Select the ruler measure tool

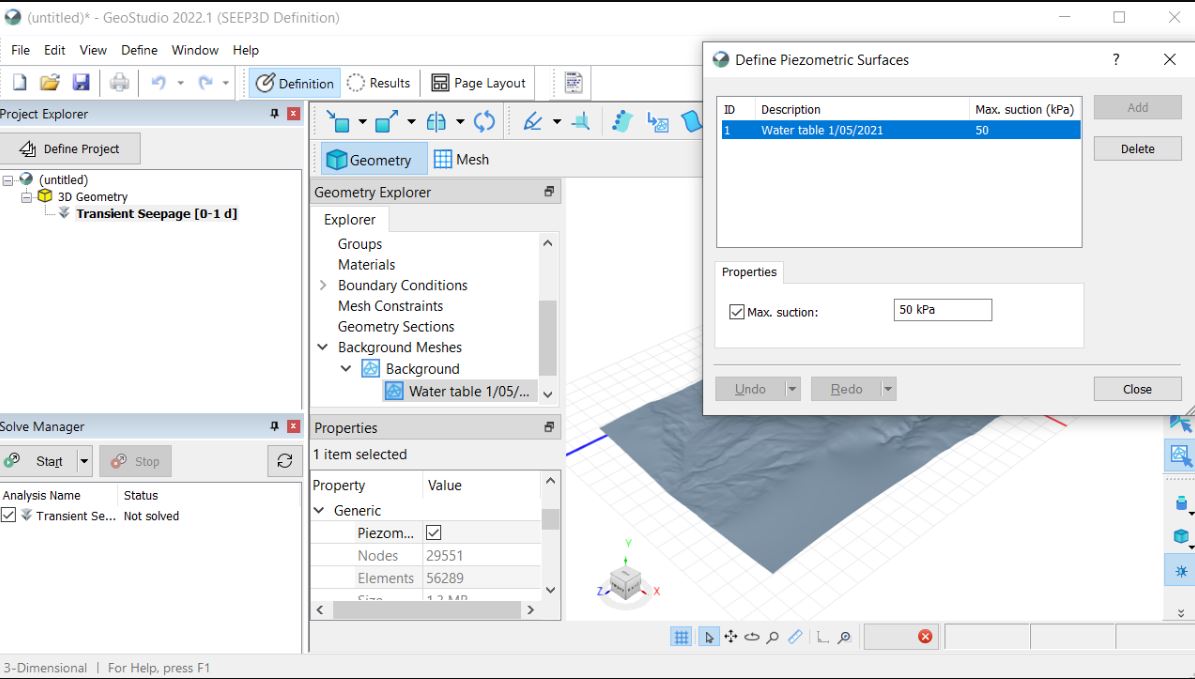pos(794,637)
